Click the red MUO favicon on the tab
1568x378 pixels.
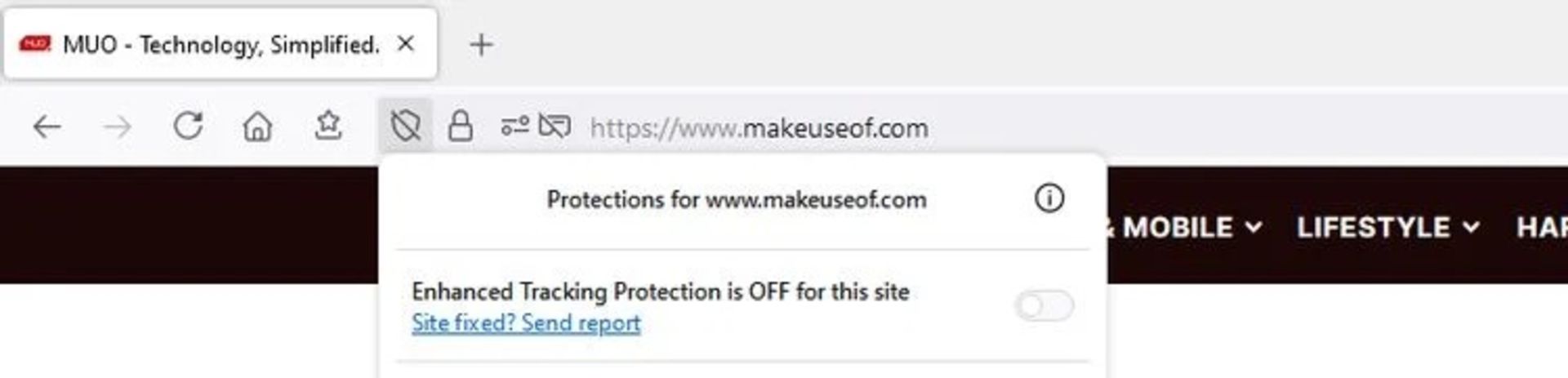[x=35, y=44]
